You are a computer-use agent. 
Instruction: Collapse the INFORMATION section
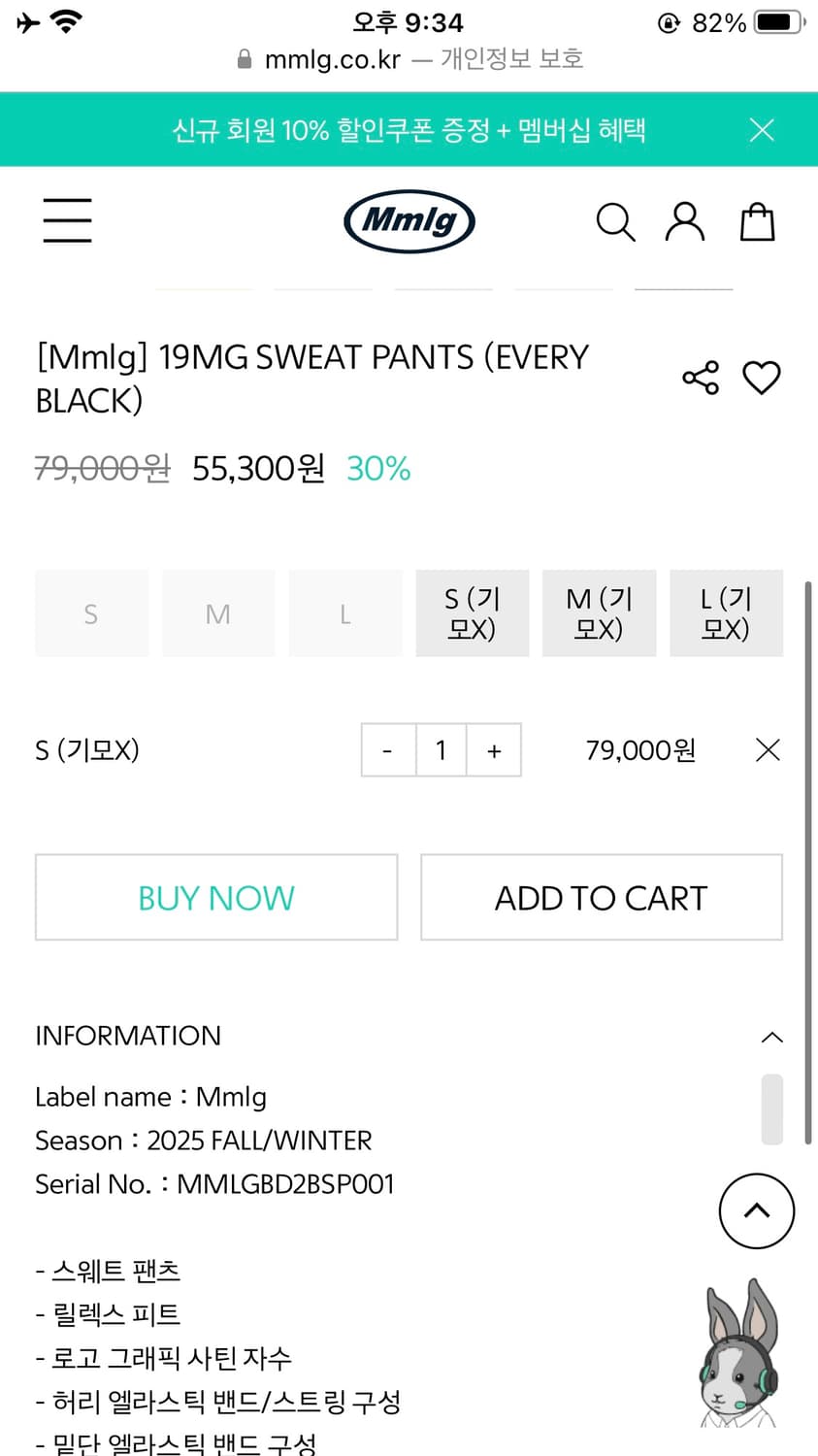tap(771, 1037)
